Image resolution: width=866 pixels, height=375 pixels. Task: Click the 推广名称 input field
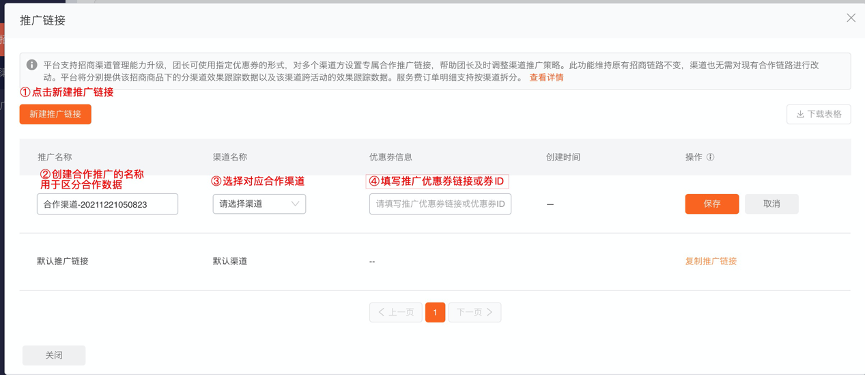click(108, 204)
